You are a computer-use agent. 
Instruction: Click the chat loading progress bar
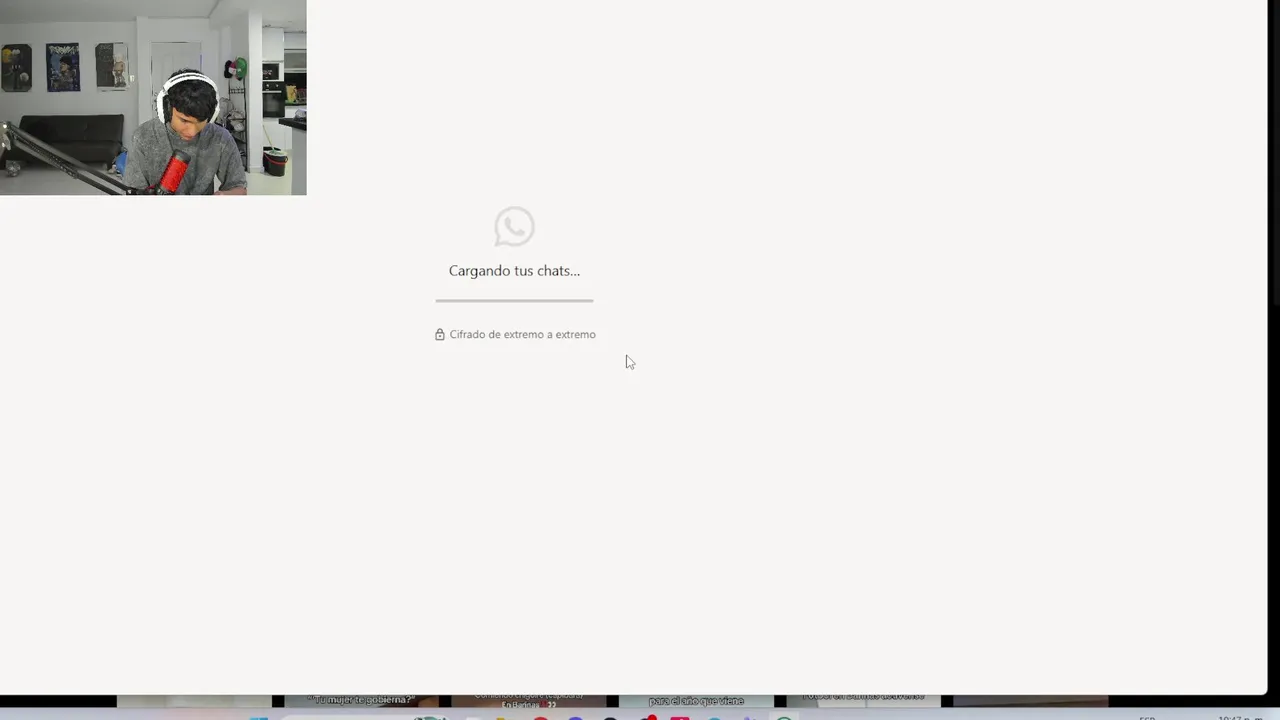514,300
